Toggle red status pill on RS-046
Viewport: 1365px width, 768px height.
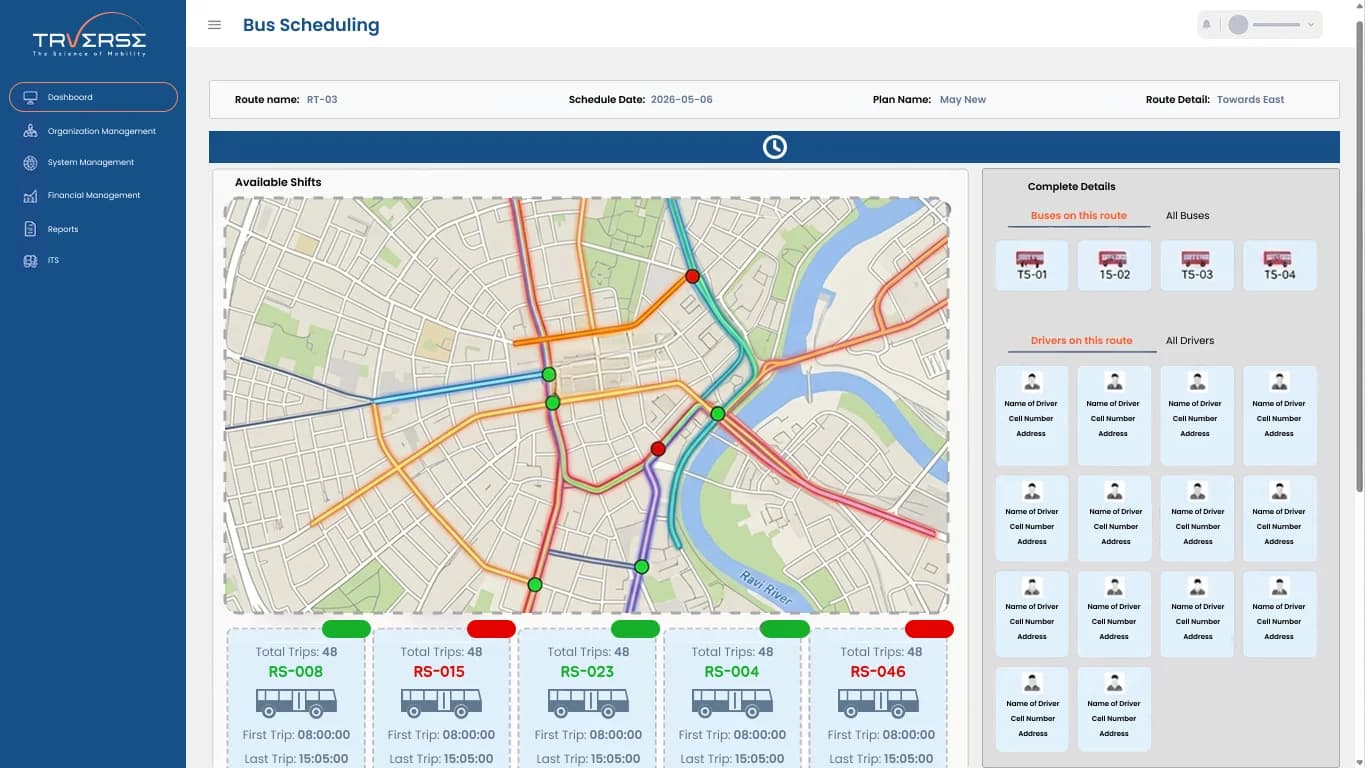(x=929, y=629)
